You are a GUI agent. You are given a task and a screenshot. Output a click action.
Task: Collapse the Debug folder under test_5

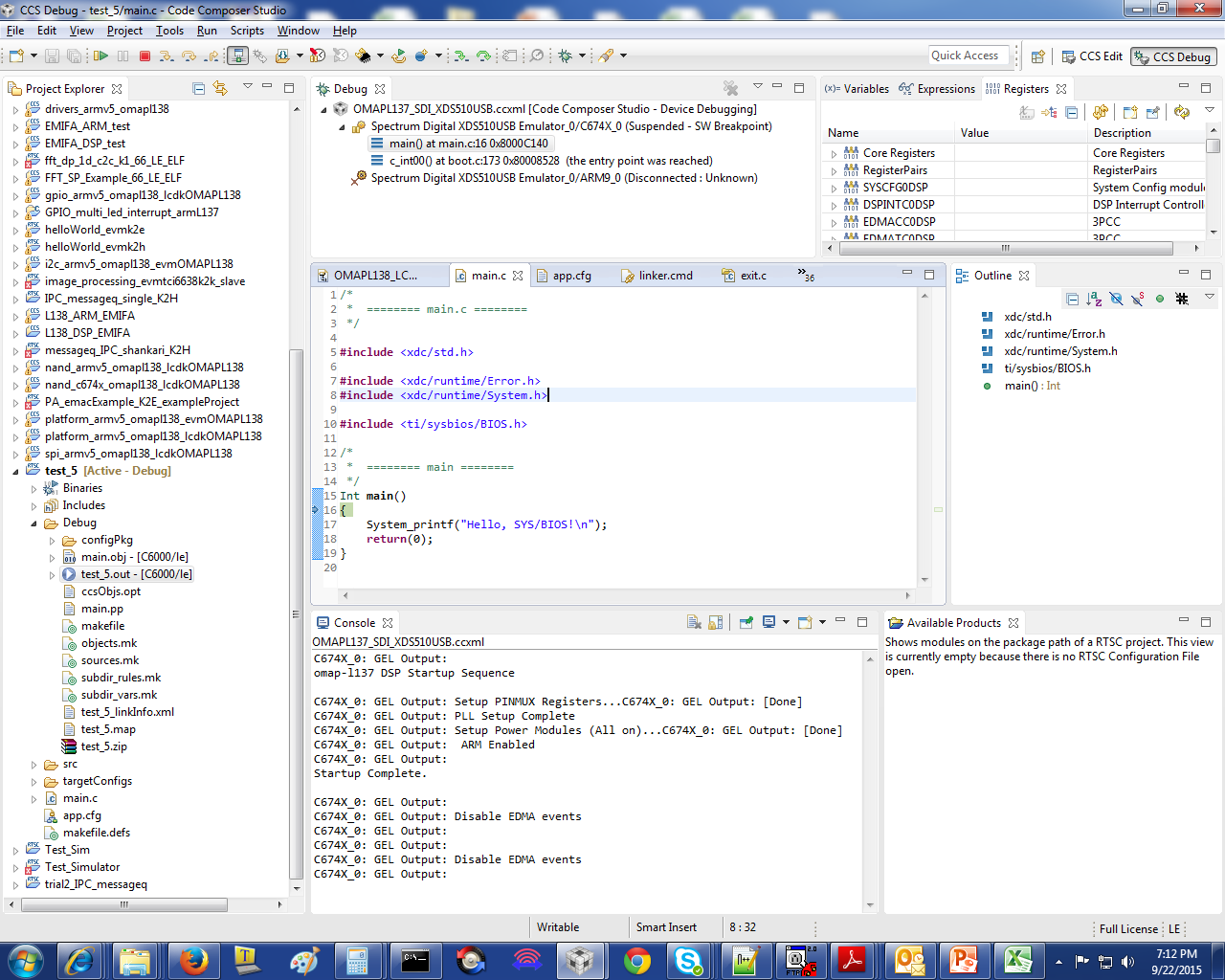33,523
